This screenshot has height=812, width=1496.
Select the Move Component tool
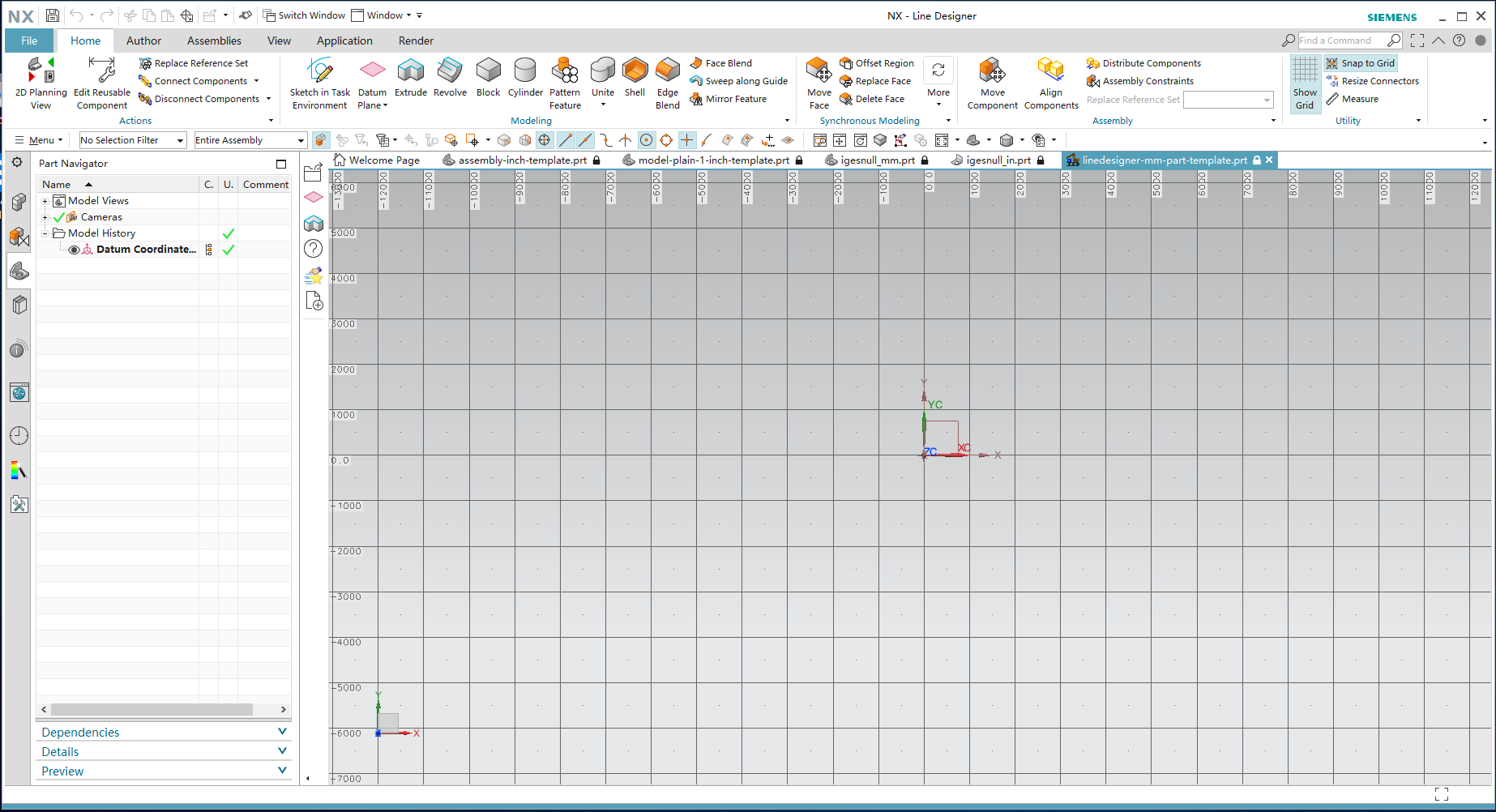point(993,83)
